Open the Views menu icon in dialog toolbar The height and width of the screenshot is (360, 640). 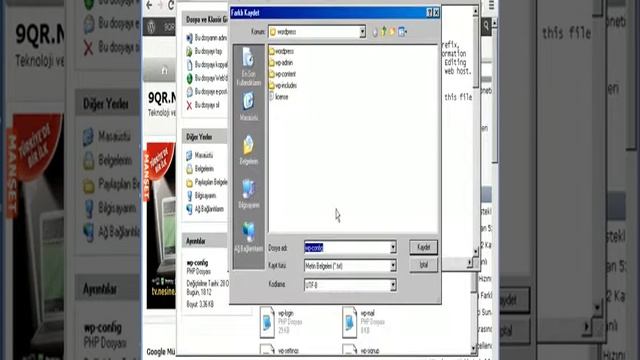tap(402, 32)
